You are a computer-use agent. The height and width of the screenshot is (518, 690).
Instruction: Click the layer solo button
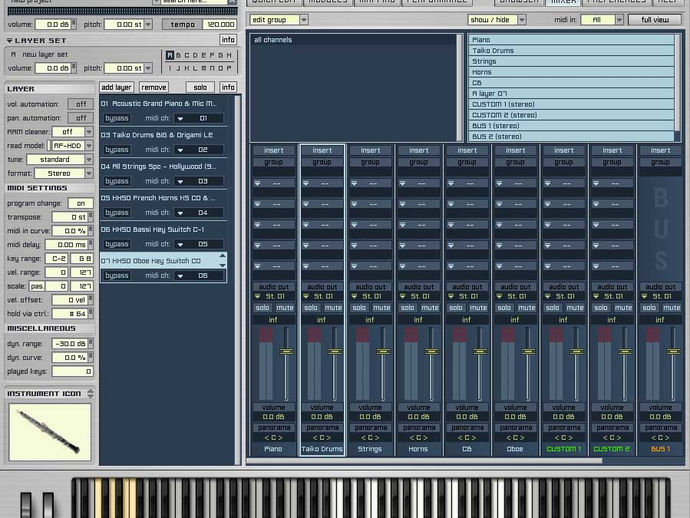point(200,87)
